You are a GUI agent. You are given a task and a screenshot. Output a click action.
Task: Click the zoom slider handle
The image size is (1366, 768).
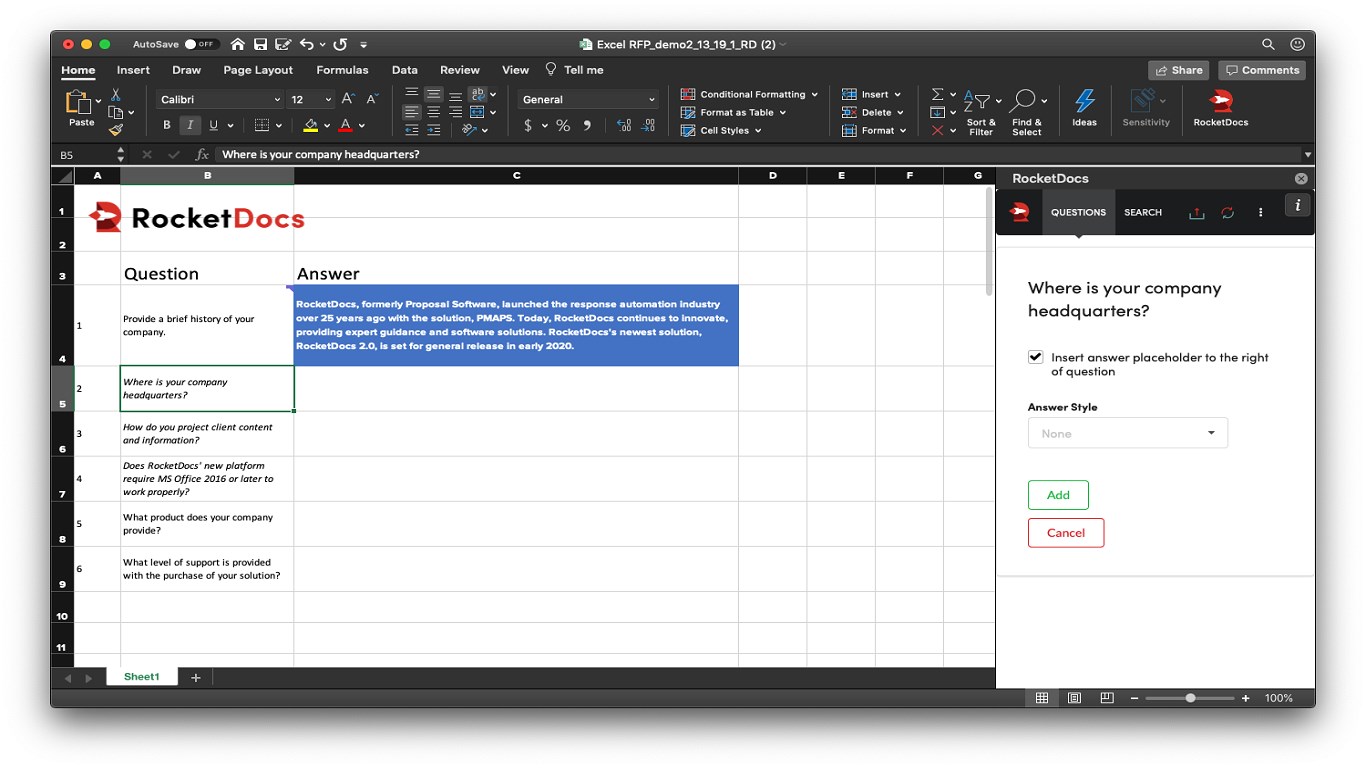pyautogui.click(x=1190, y=698)
